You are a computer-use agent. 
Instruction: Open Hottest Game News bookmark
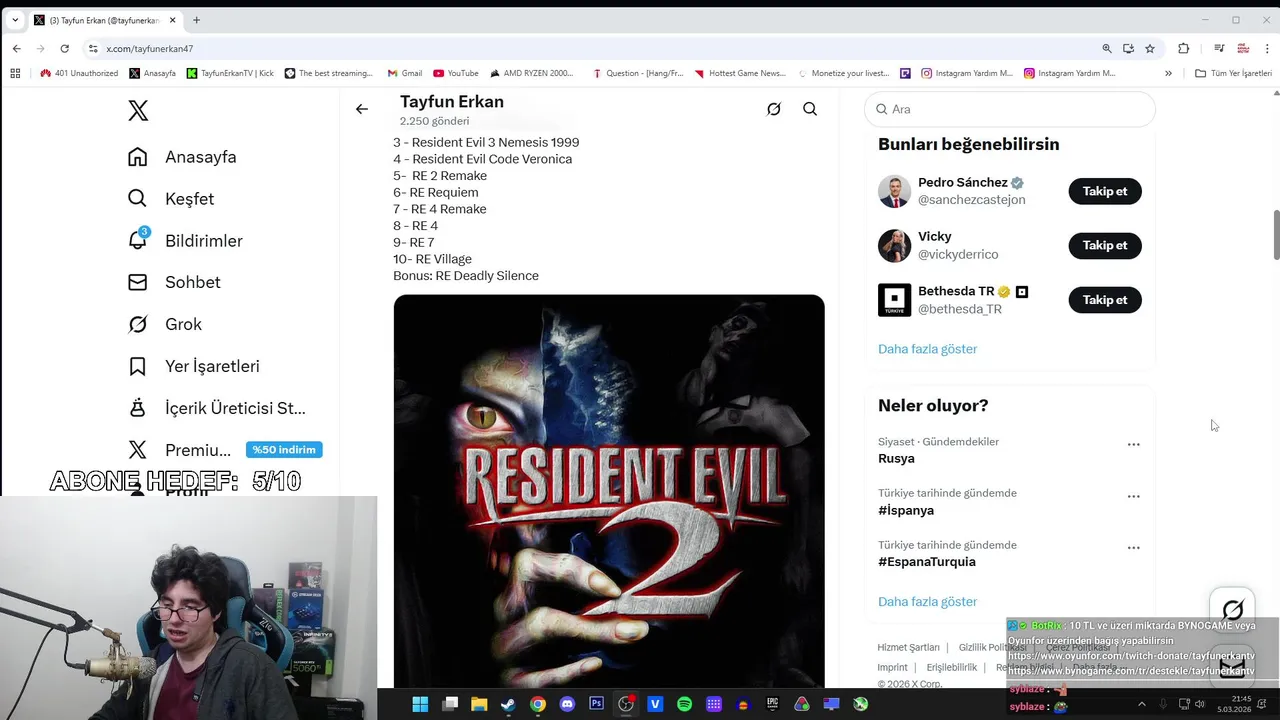pos(740,73)
